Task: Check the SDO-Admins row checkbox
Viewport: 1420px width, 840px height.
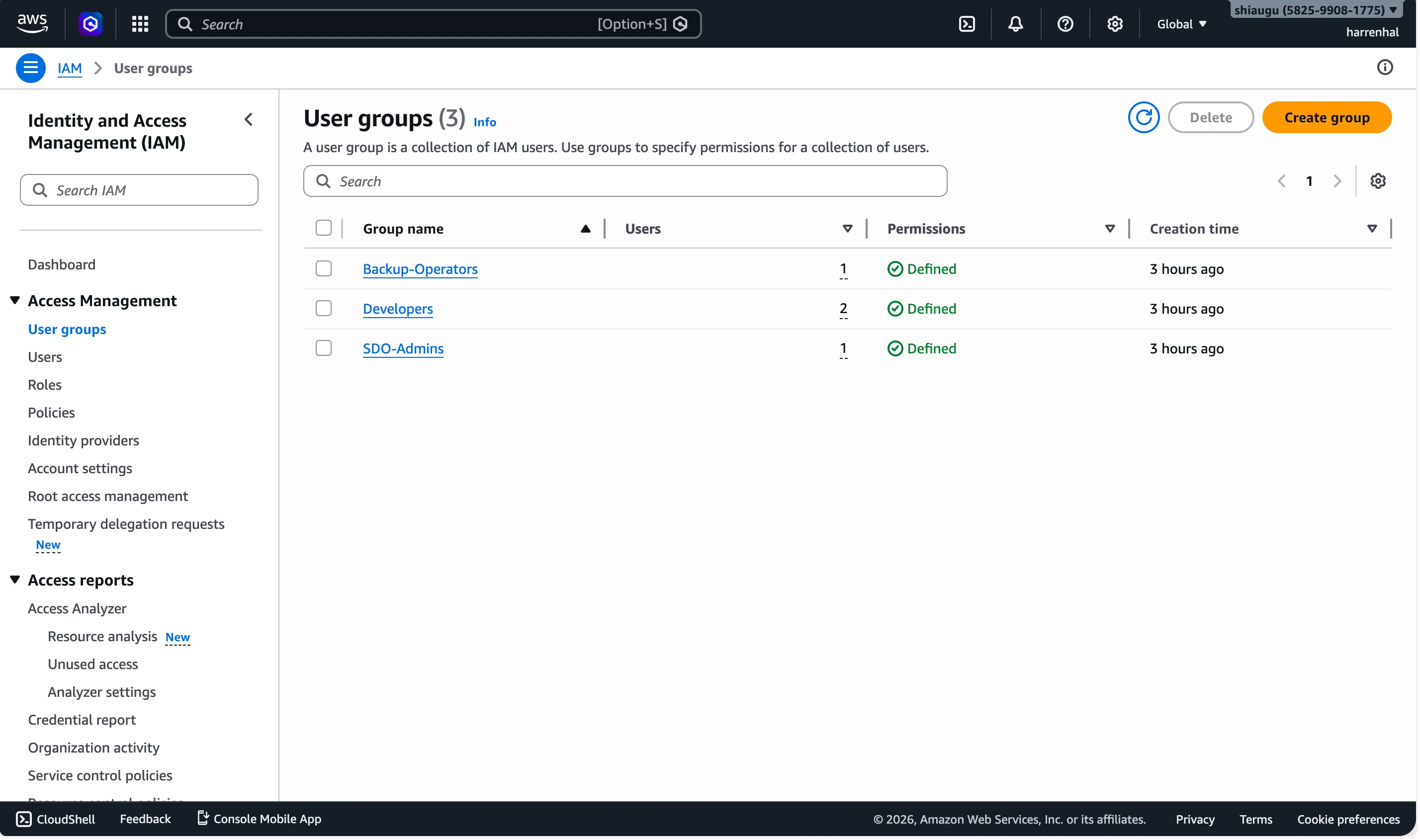Action: (x=323, y=348)
